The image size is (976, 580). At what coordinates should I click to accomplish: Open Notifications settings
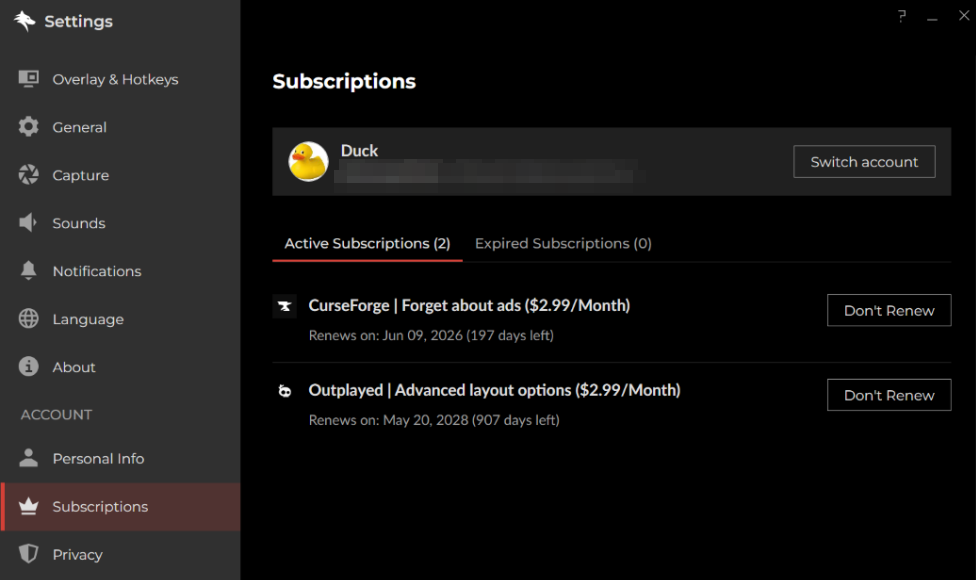coord(120,271)
